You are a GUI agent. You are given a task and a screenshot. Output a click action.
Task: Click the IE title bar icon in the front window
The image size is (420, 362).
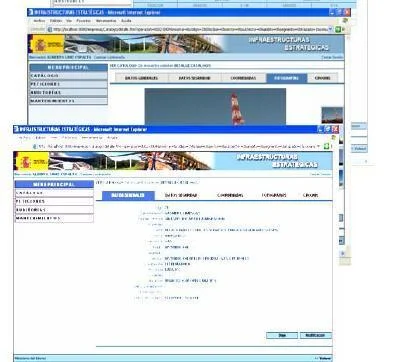16,129
